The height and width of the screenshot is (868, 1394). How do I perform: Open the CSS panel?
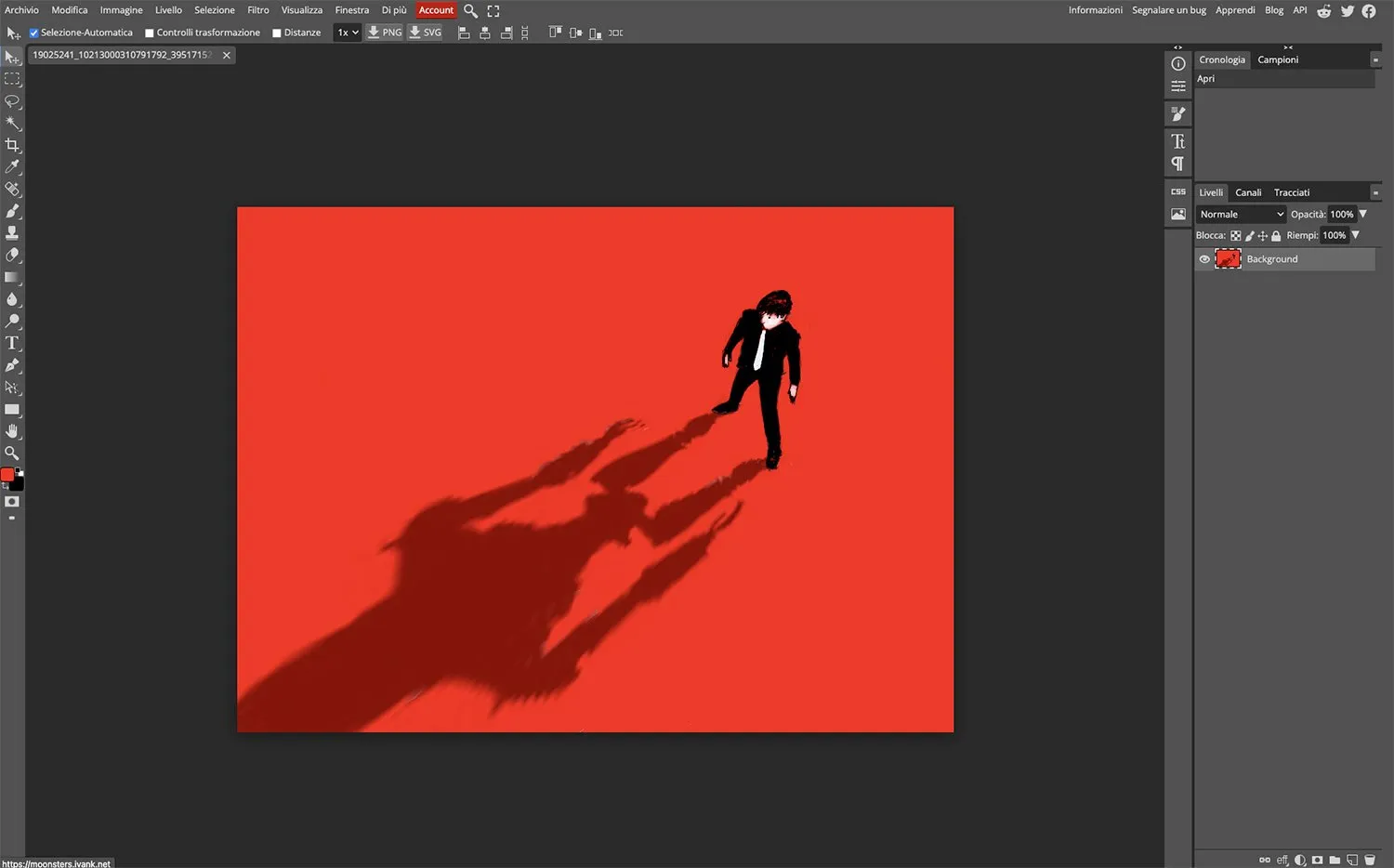(x=1177, y=191)
